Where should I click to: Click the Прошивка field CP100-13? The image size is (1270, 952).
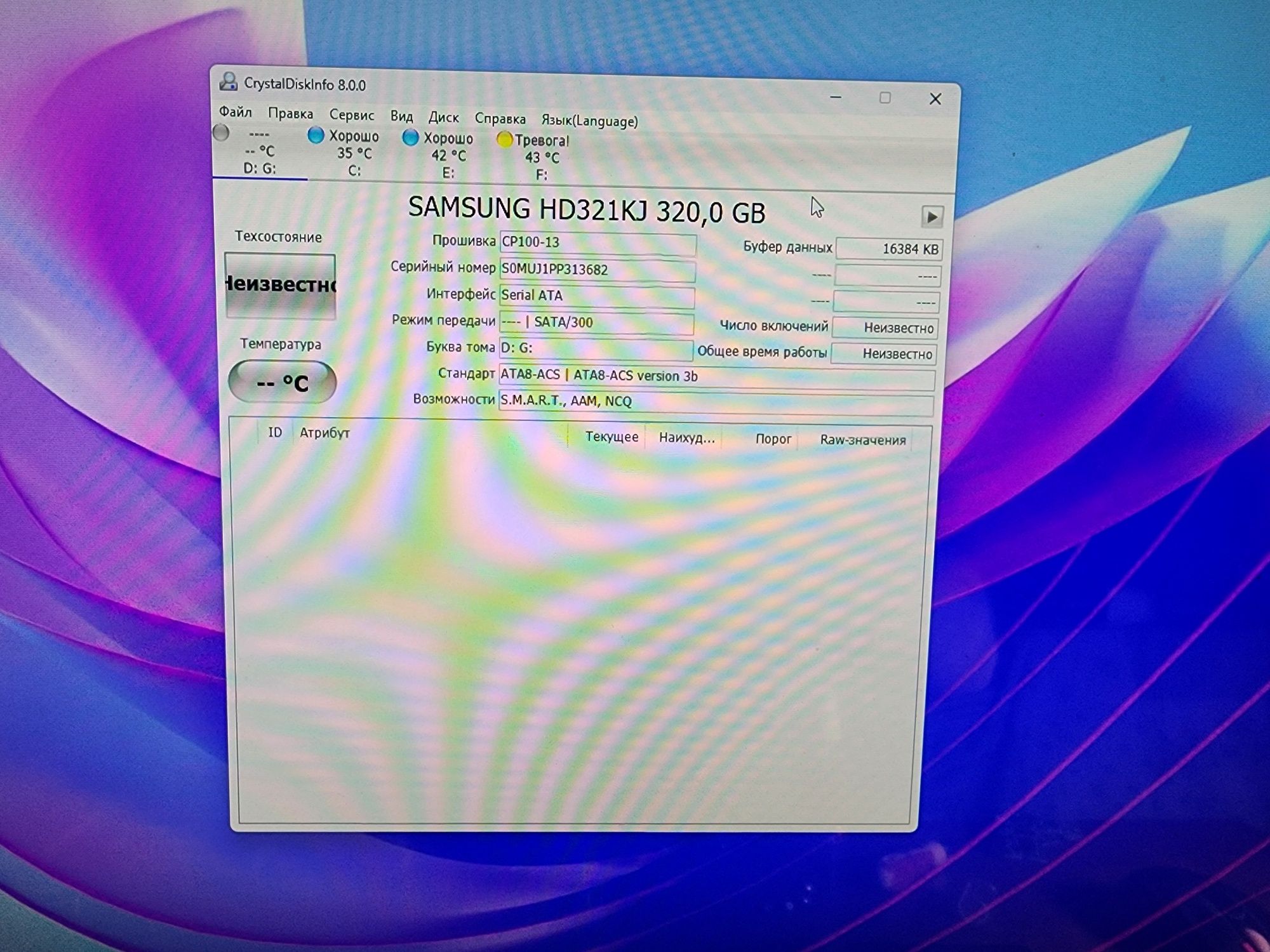[x=598, y=243]
